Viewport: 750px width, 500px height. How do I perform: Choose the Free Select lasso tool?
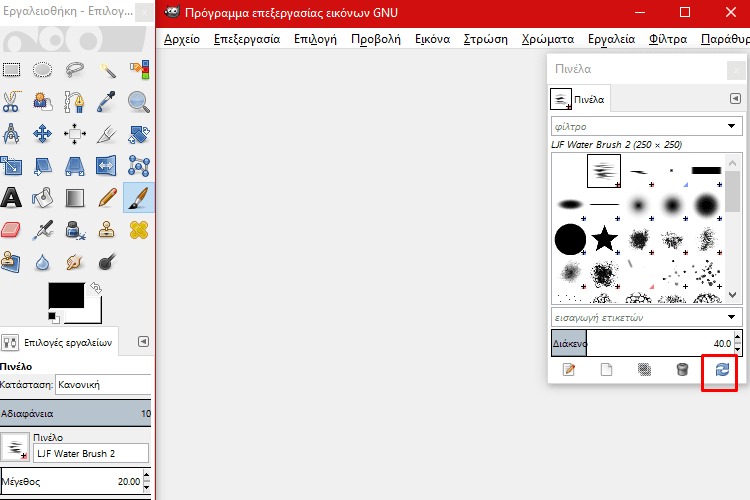pos(75,70)
